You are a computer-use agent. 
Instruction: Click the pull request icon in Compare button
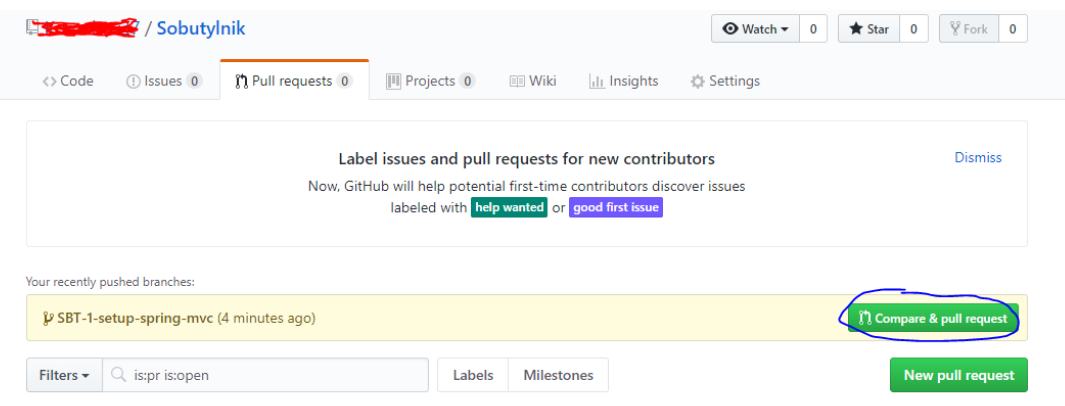[x=865, y=318]
